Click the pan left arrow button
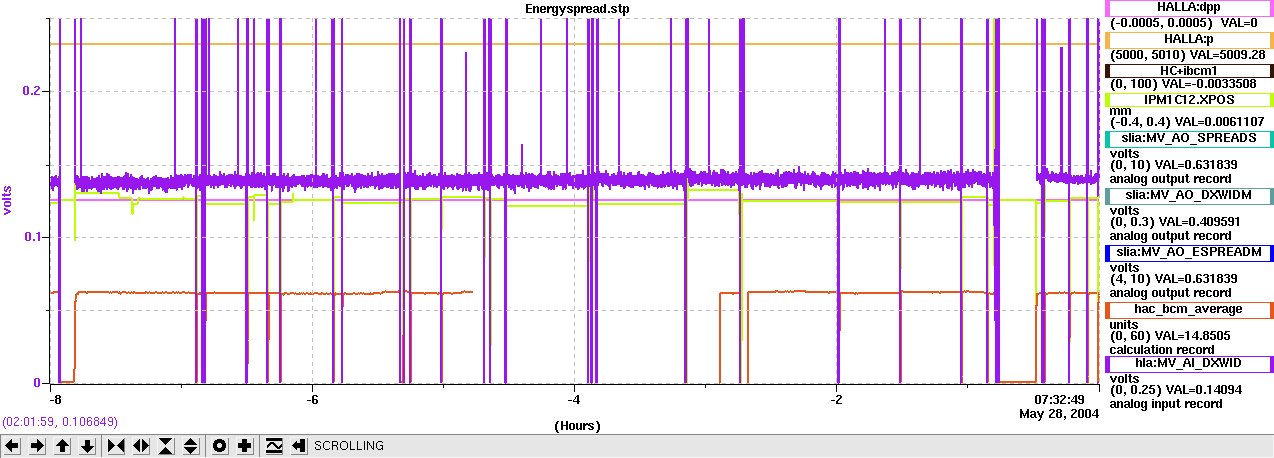The height and width of the screenshot is (458, 1274). 12,445
